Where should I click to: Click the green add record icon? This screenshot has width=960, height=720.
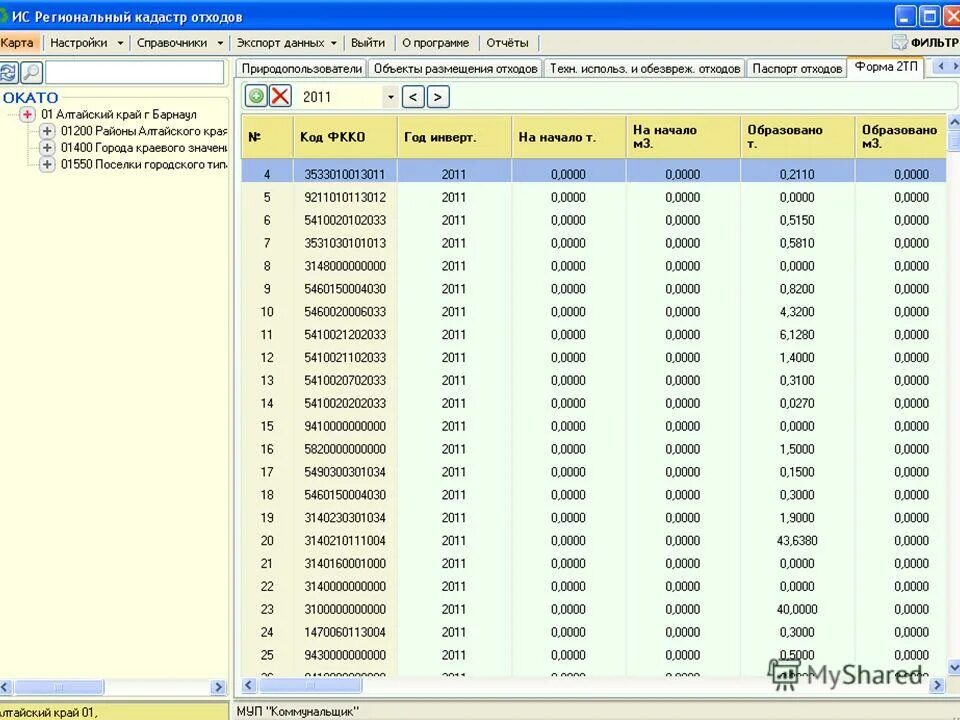pos(257,96)
